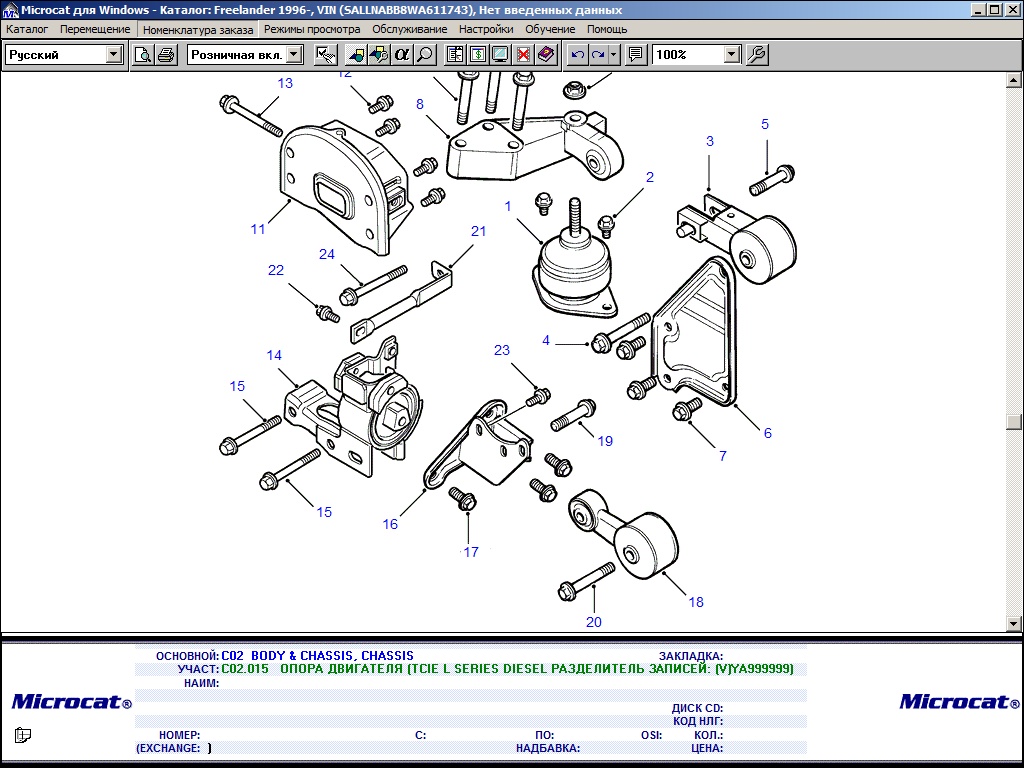This screenshot has height=768, width=1024.
Task: Click the redo arrow icon
Action: click(x=598, y=54)
